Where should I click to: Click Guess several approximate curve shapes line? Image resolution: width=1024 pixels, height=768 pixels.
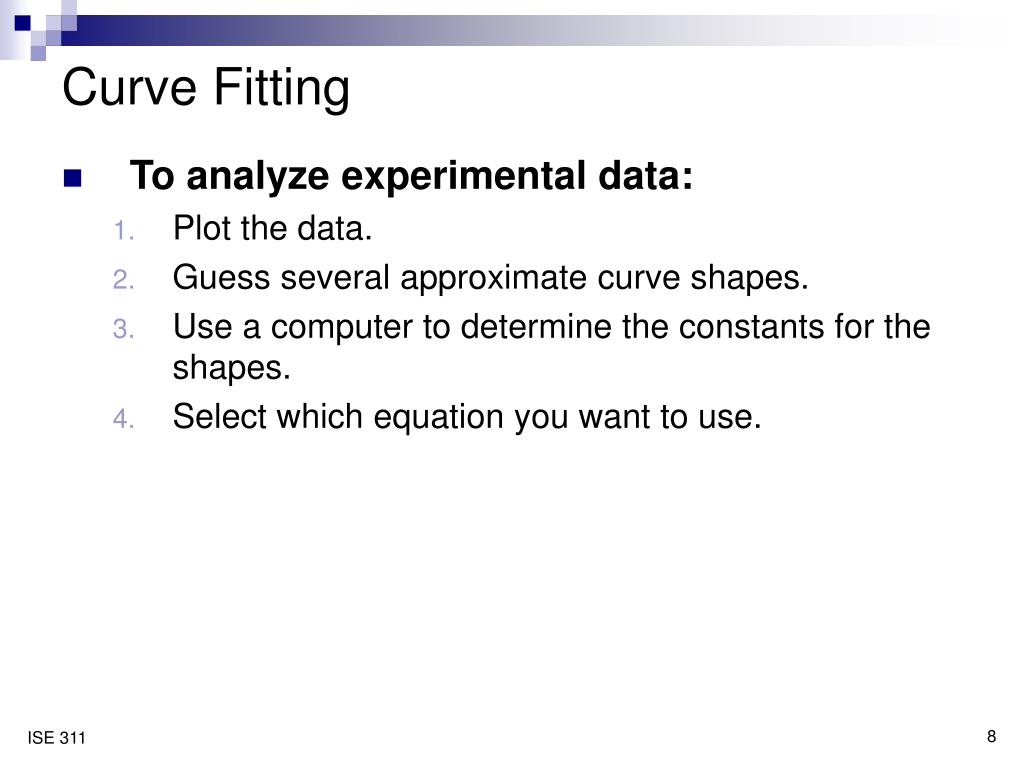pos(490,278)
